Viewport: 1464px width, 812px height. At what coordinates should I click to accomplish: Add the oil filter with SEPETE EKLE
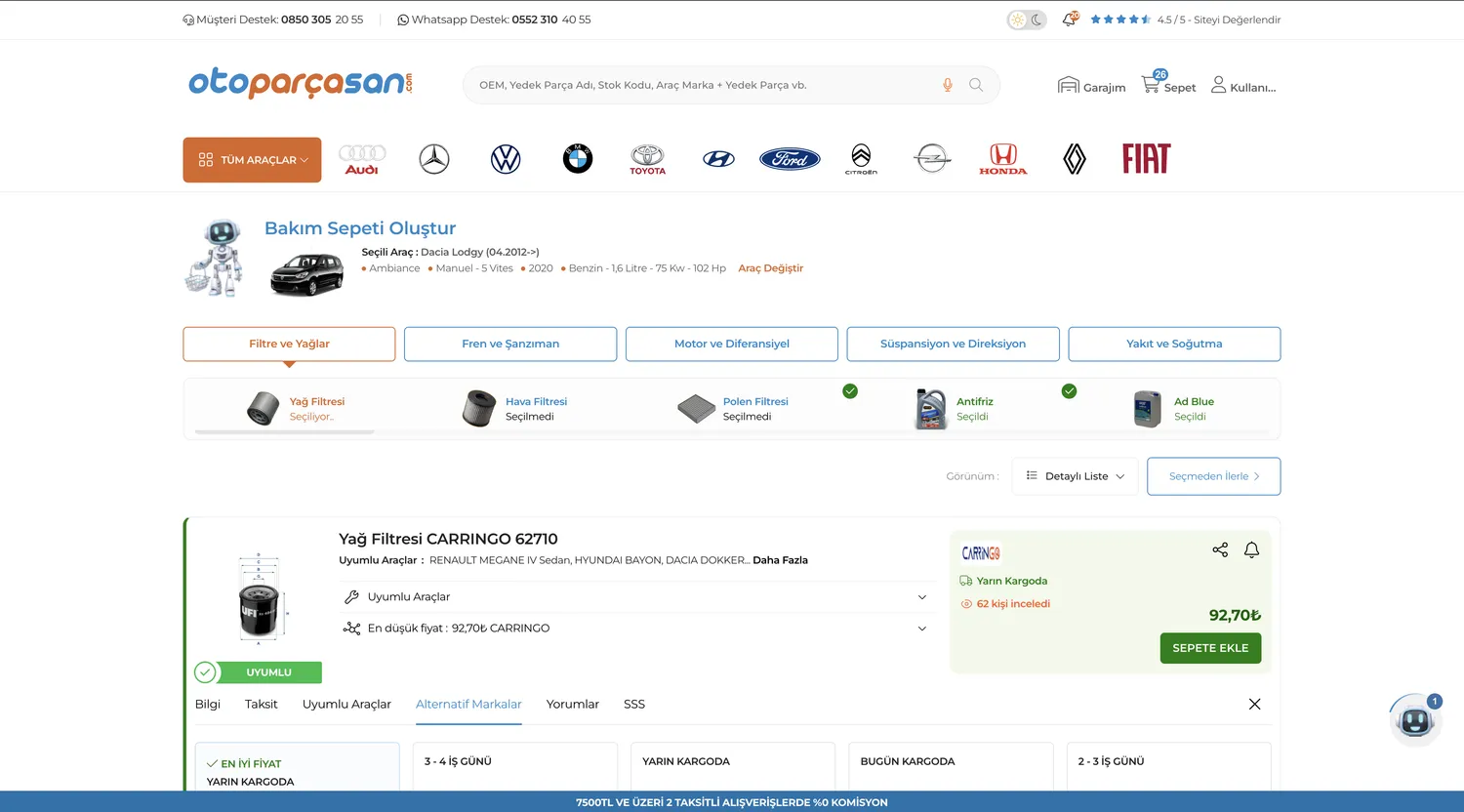coord(1210,648)
